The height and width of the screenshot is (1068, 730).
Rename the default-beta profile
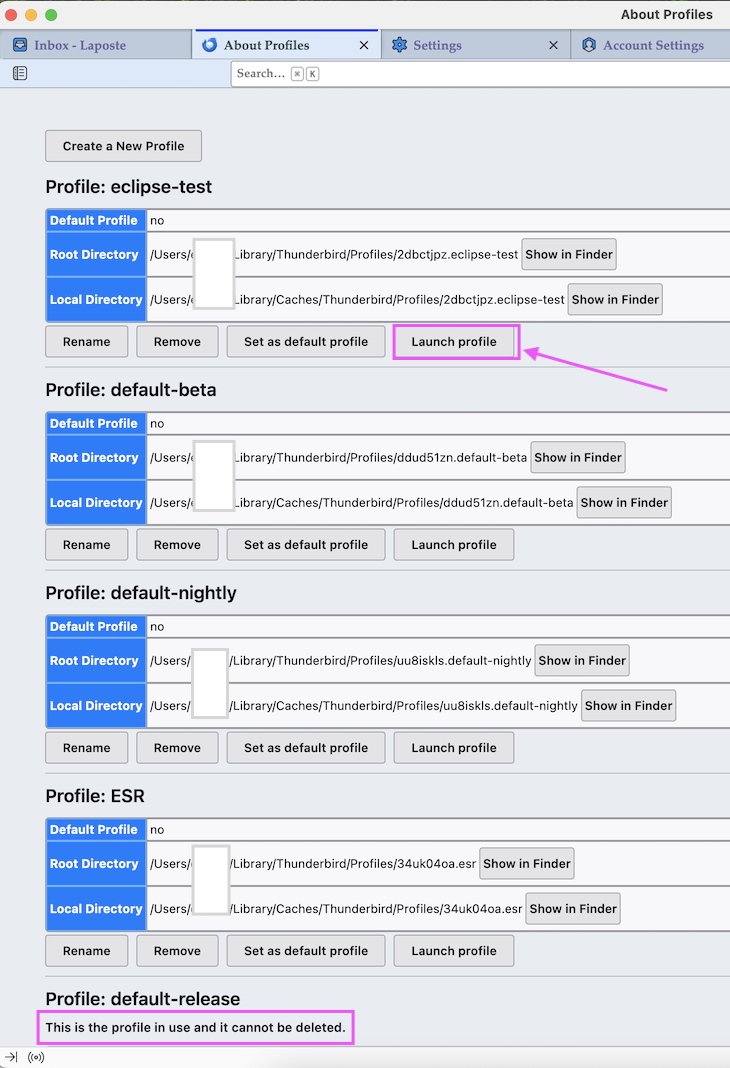86,544
